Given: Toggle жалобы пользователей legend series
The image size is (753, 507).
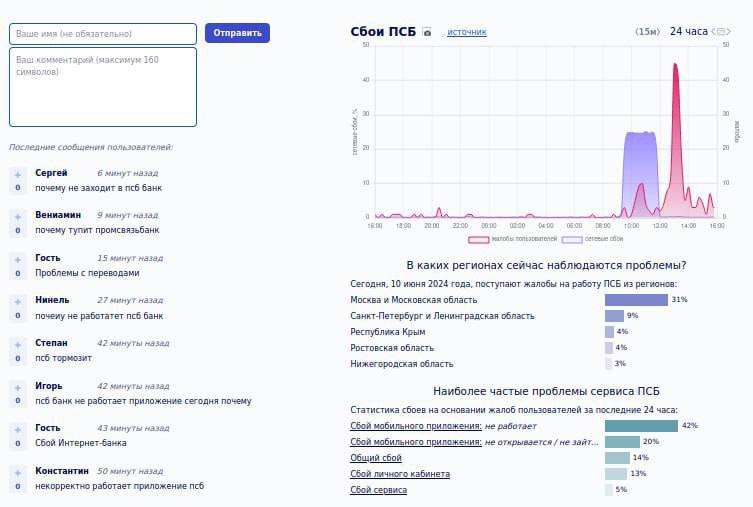Looking at the screenshot, I should click(x=512, y=239).
